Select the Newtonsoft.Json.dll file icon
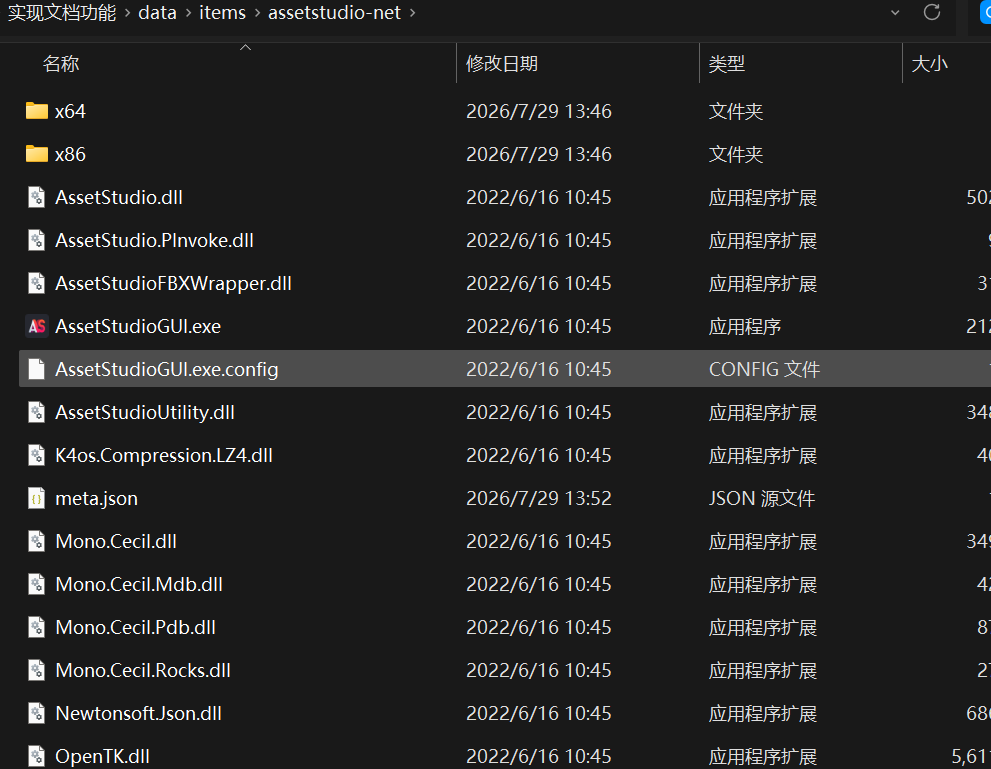The height and width of the screenshot is (769, 991). click(x=37, y=713)
